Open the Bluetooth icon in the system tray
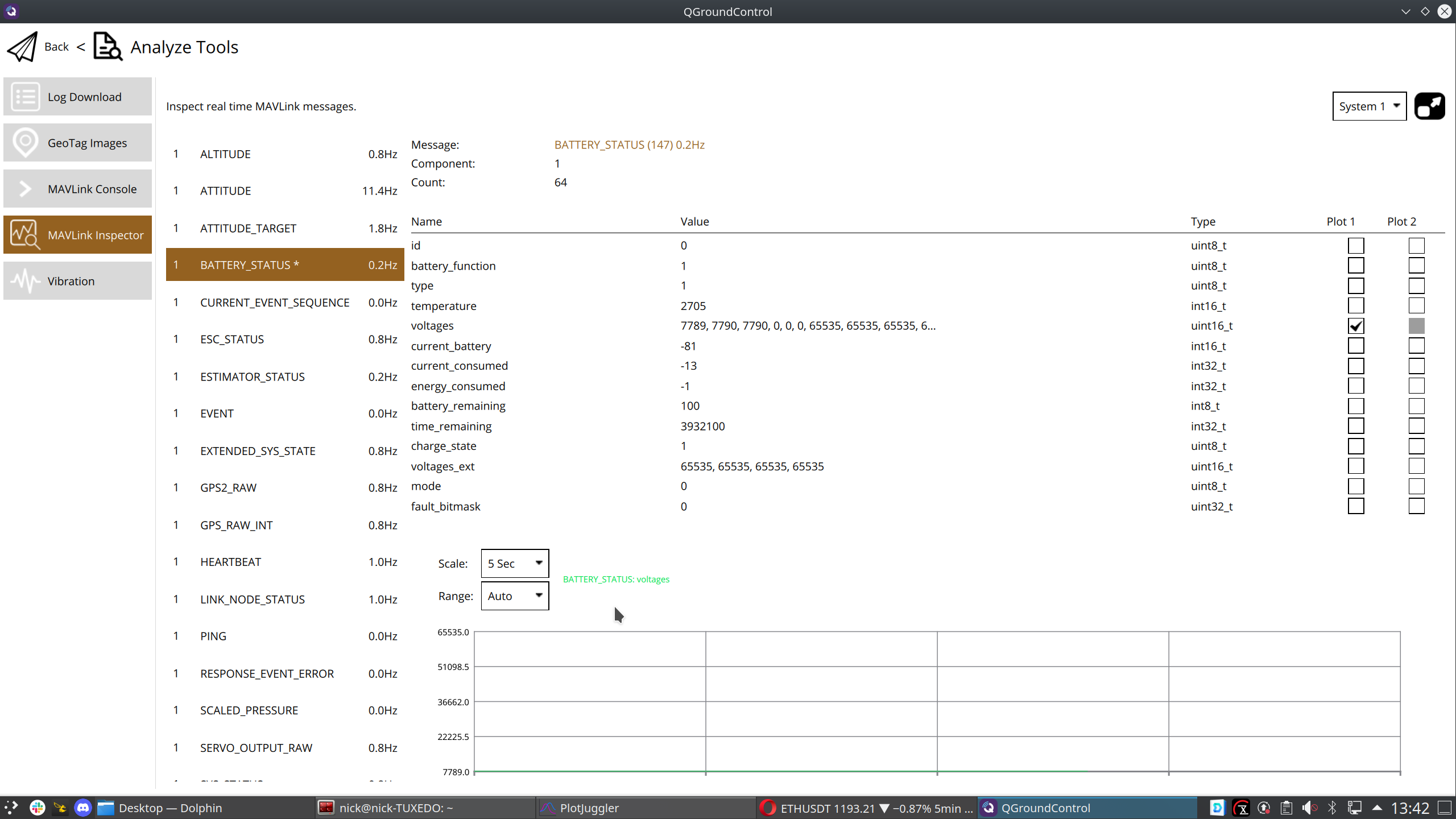Viewport: 1456px width, 819px height. [1332, 808]
